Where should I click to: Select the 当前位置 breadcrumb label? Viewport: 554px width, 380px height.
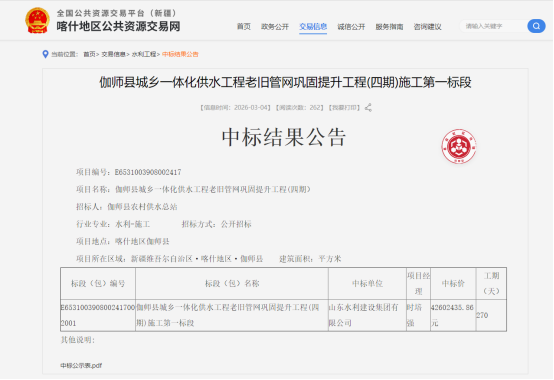(x=64, y=54)
